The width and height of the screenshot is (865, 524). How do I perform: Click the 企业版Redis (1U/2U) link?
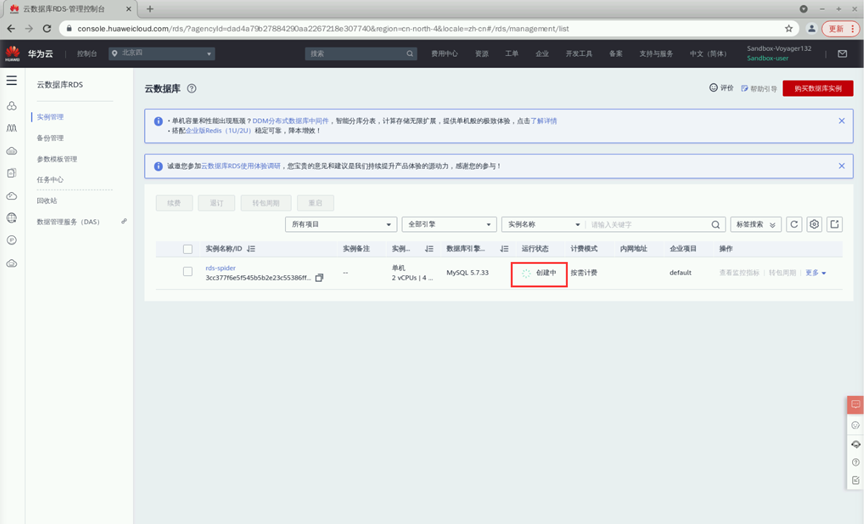tap(218, 131)
